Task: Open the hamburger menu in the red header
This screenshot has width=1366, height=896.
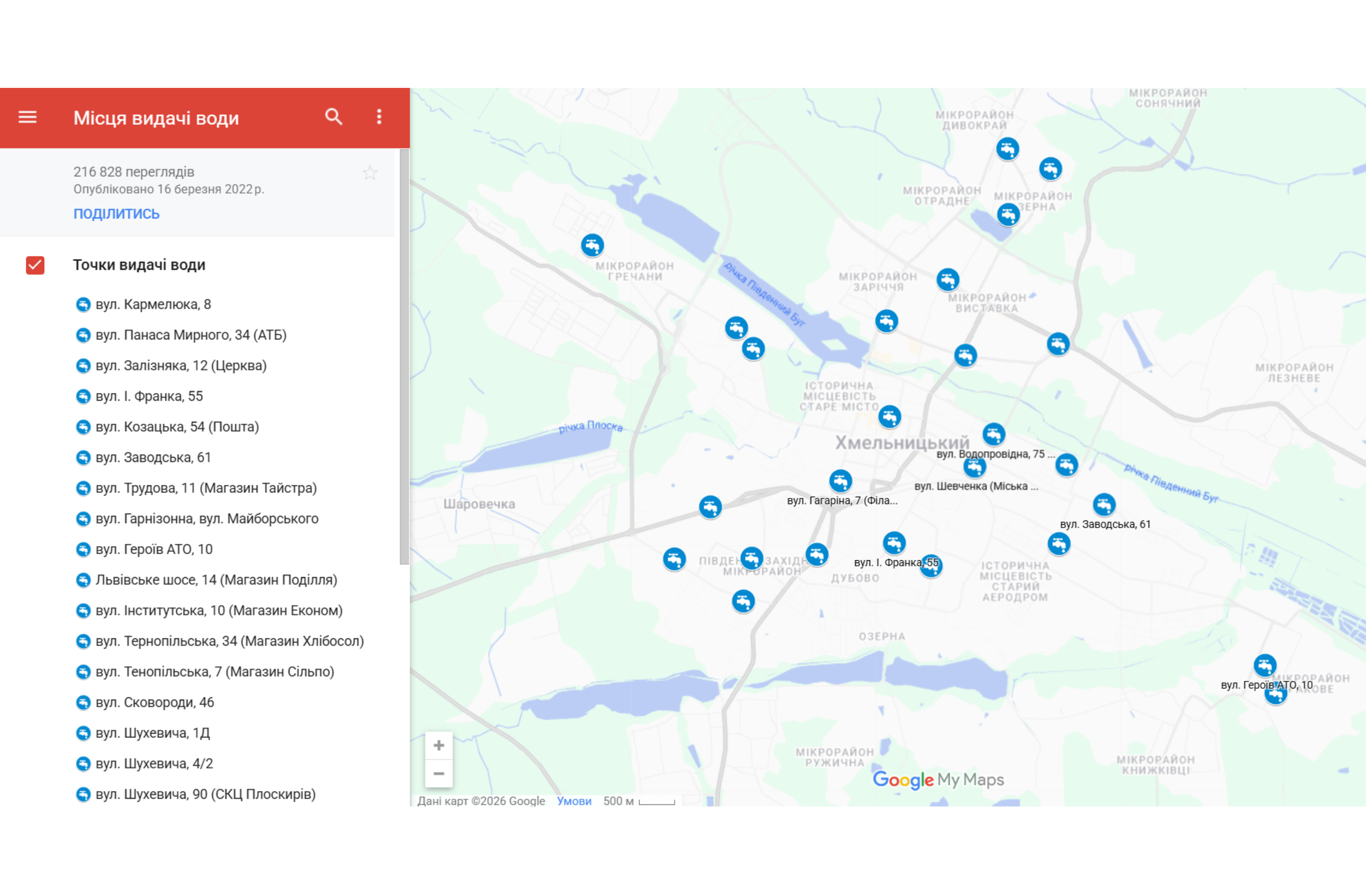Action: point(28,117)
